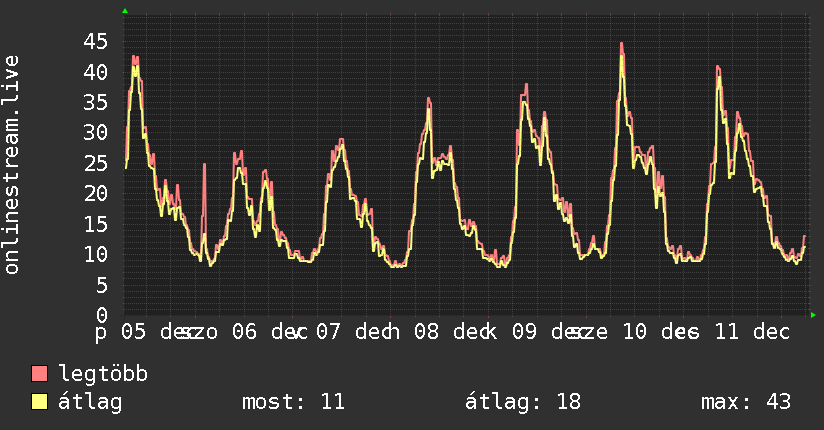Screen dimensions: 824x430
Task: Click the pink legtöbb legend swatch
Action: [39, 373]
